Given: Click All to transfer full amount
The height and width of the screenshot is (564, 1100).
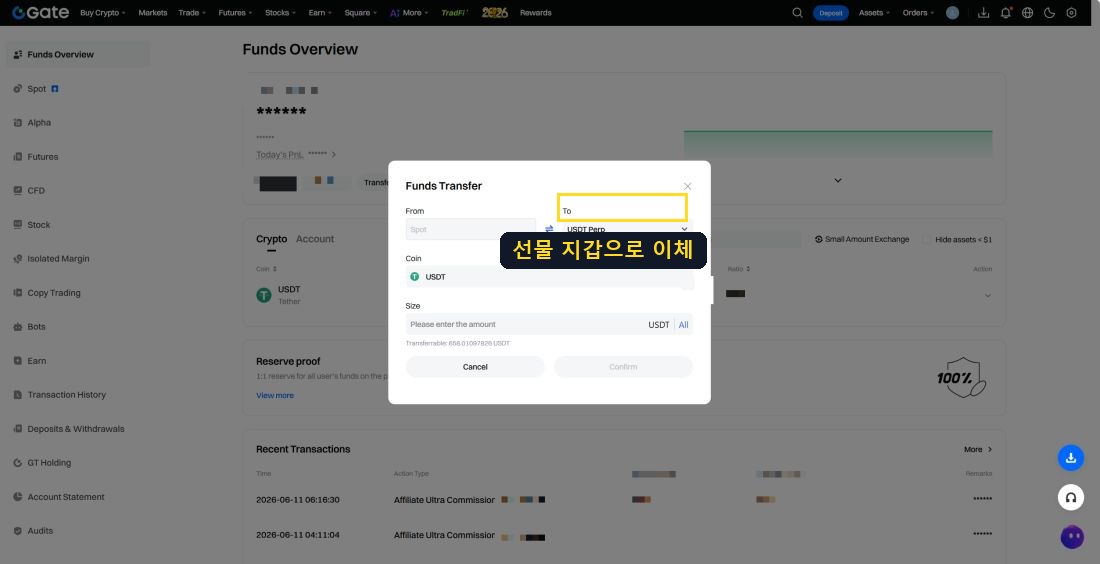Looking at the screenshot, I should tap(683, 325).
